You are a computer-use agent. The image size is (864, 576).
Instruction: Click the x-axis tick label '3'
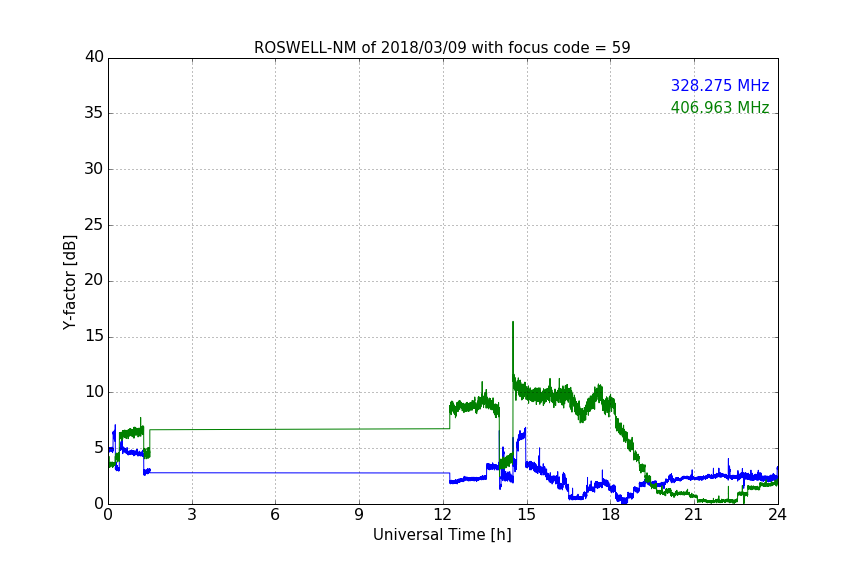(x=192, y=515)
